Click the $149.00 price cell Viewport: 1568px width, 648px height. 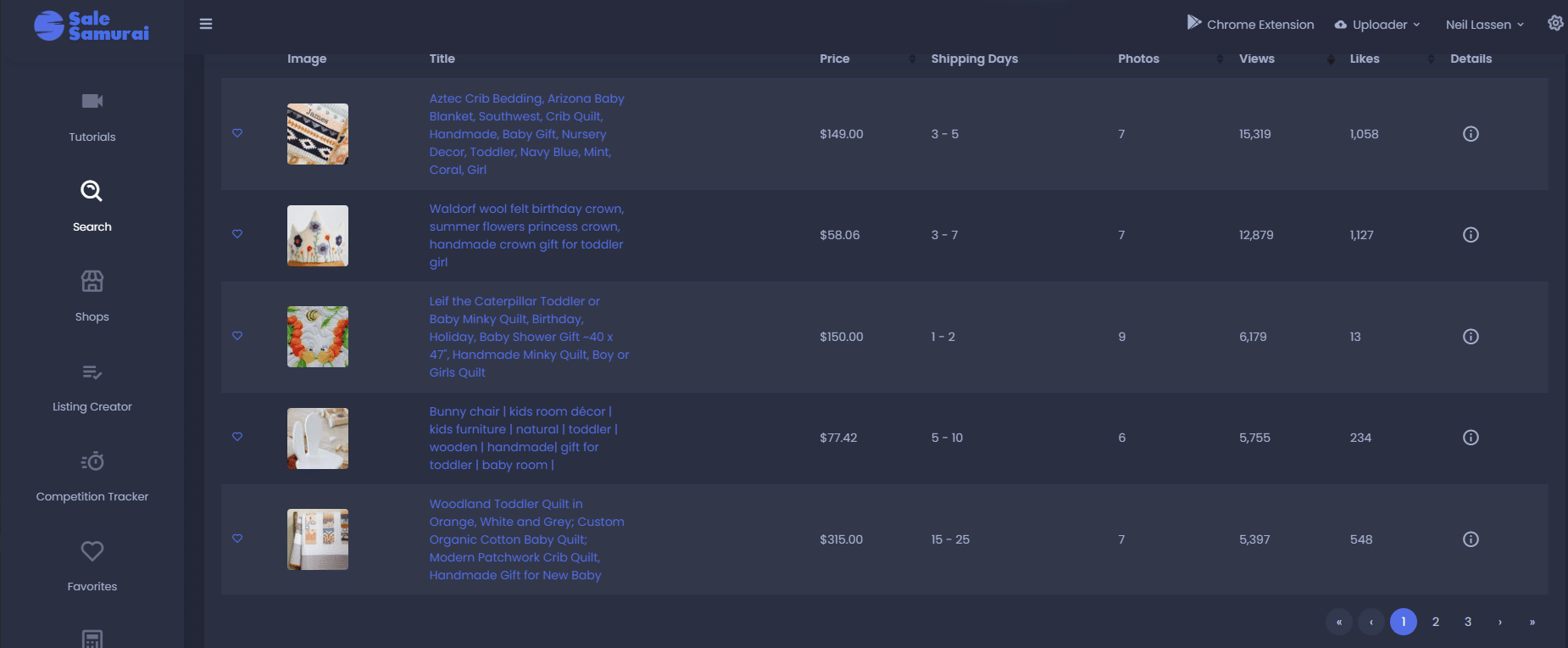click(842, 134)
